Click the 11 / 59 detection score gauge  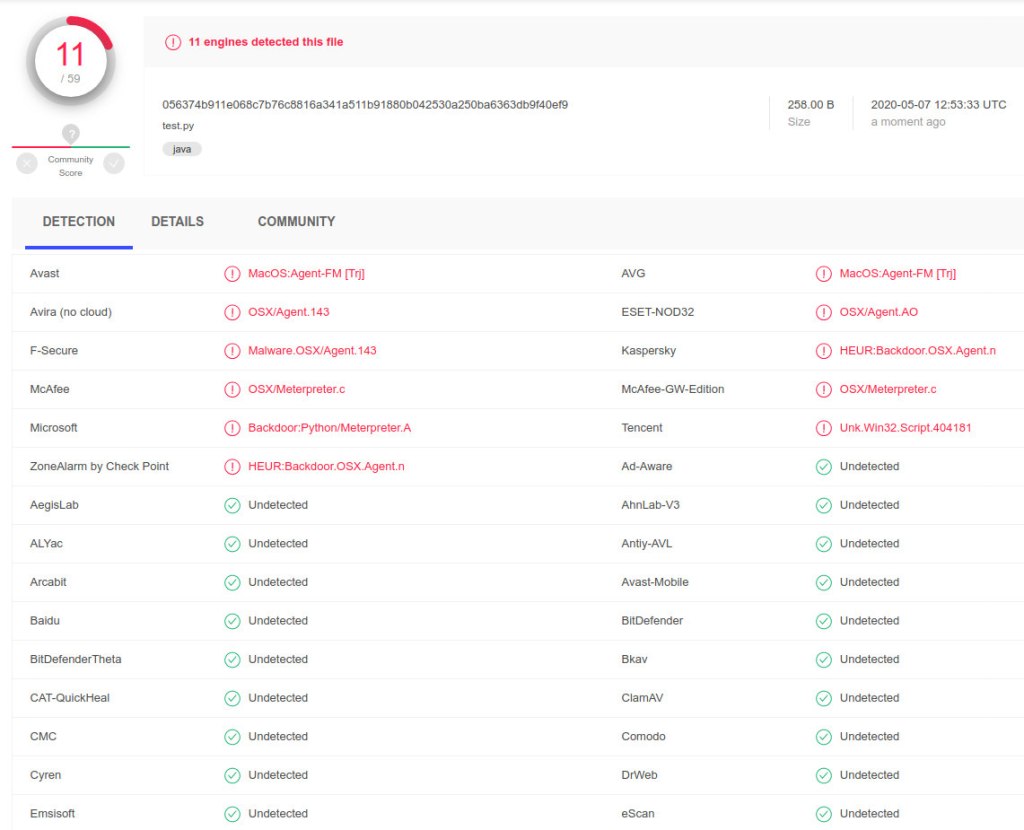pyautogui.click(x=70, y=60)
